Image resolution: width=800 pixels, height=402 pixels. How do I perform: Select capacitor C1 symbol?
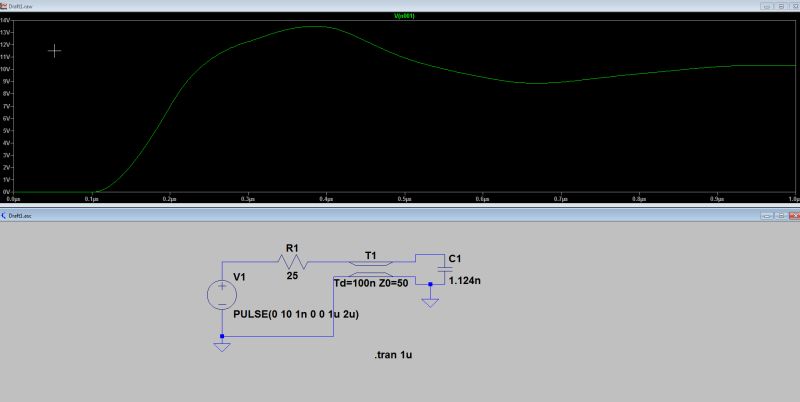tap(444, 270)
